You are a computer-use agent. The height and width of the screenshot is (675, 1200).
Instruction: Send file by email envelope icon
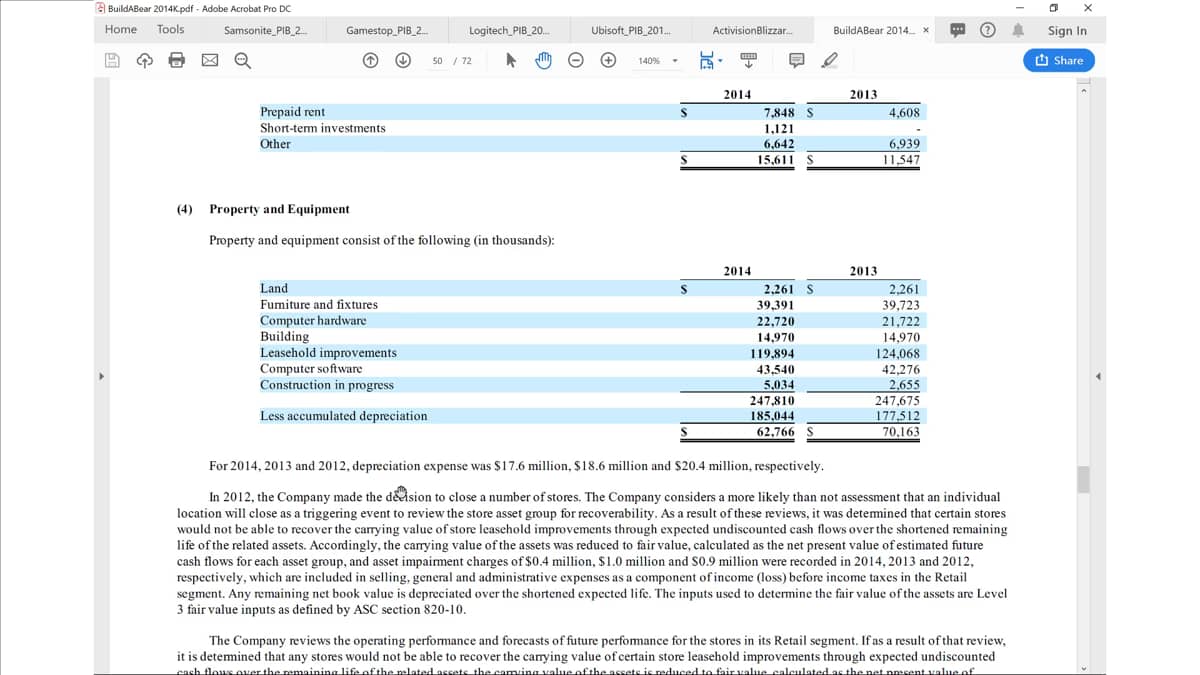[x=210, y=61]
